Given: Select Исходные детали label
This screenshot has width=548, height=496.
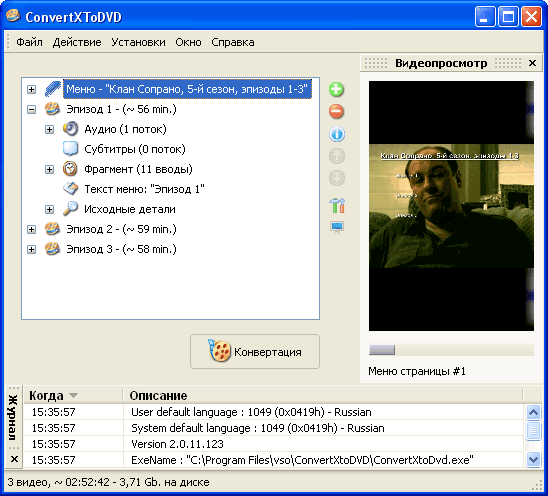Looking at the screenshot, I should pos(130,209).
